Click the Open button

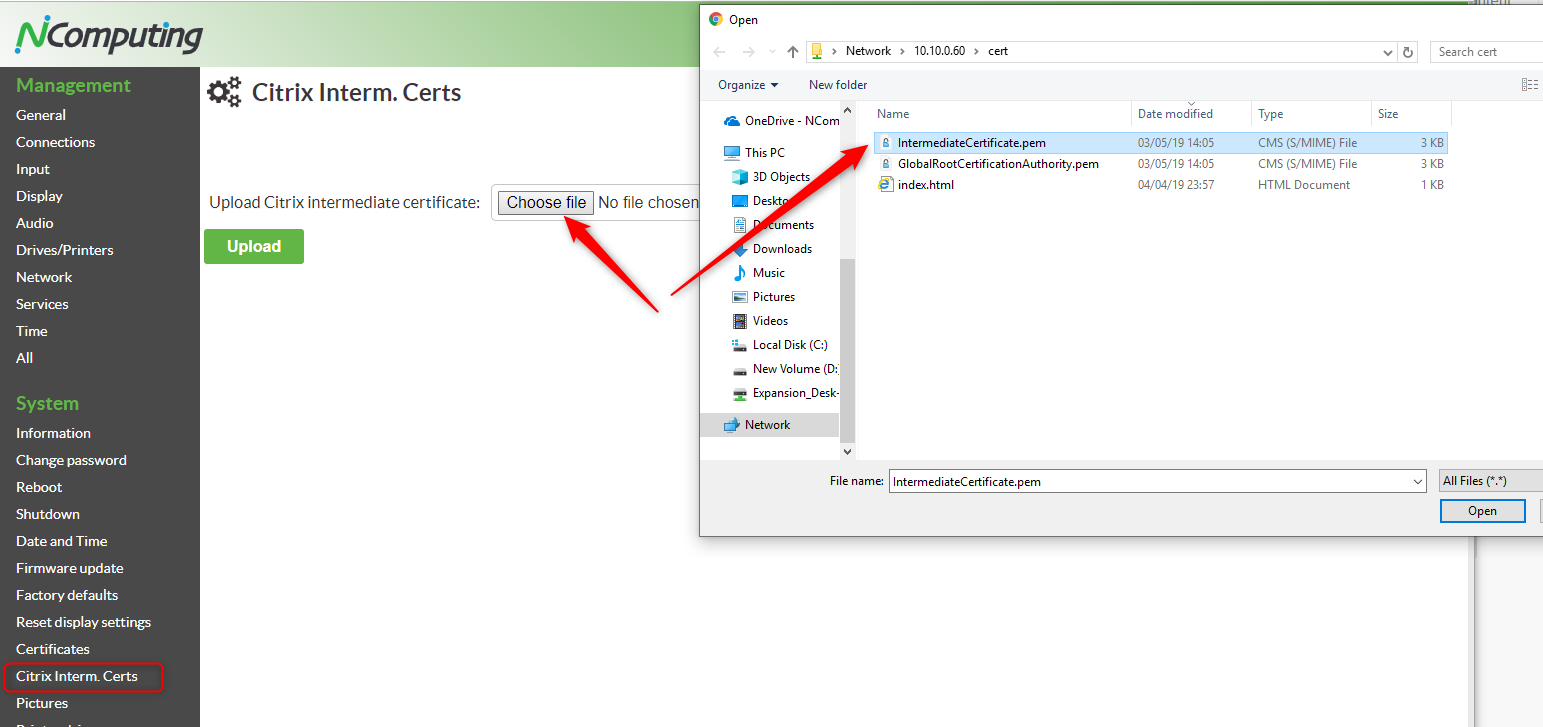click(x=1482, y=511)
